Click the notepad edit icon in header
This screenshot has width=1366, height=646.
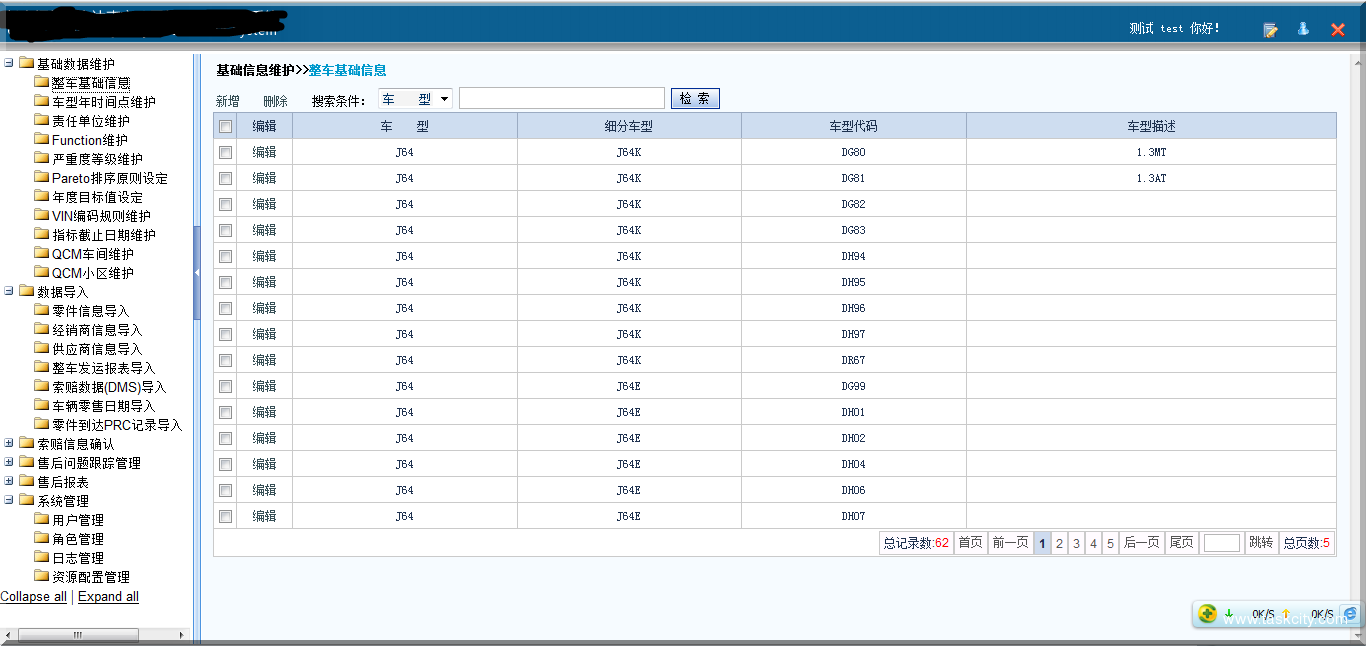[x=1270, y=30]
